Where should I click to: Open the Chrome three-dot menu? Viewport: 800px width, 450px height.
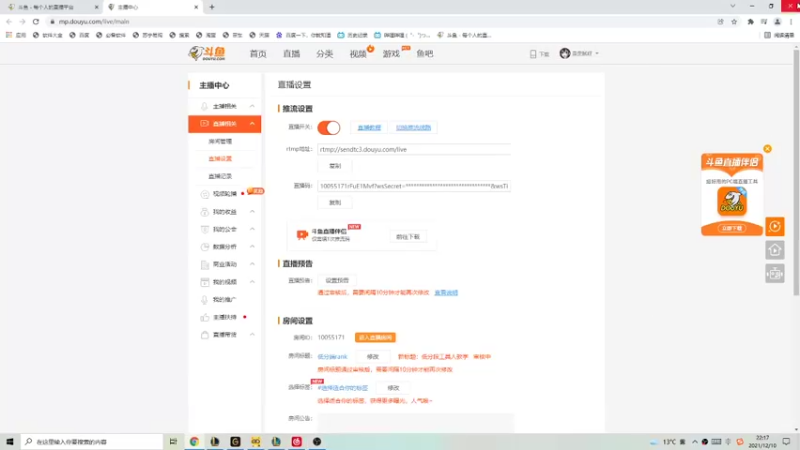[x=791, y=21]
